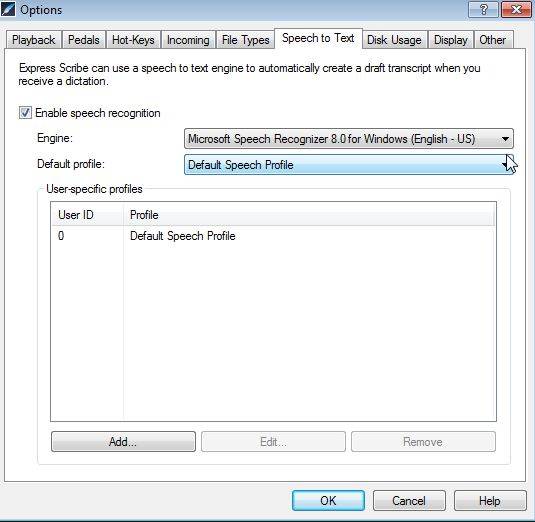Go to the Hot-Keys tab
The width and height of the screenshot is (535, 522).
[x=133, y=40]
